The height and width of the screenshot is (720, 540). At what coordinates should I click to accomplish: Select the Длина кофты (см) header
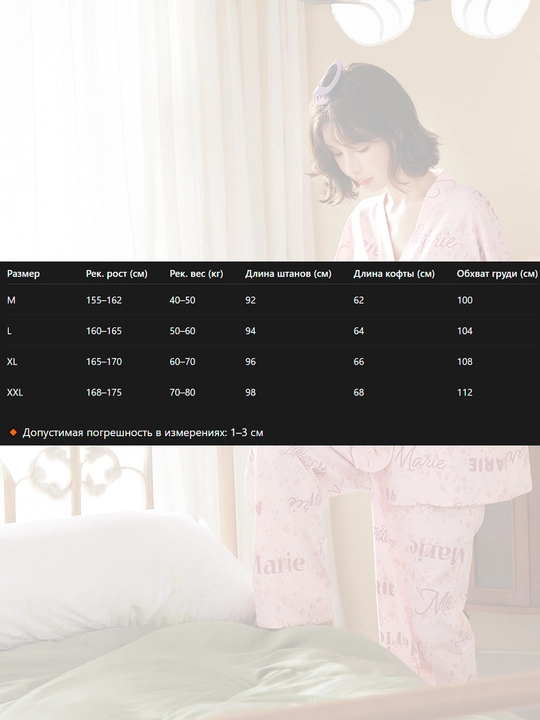pyautogui.click(x=394, y=274)
